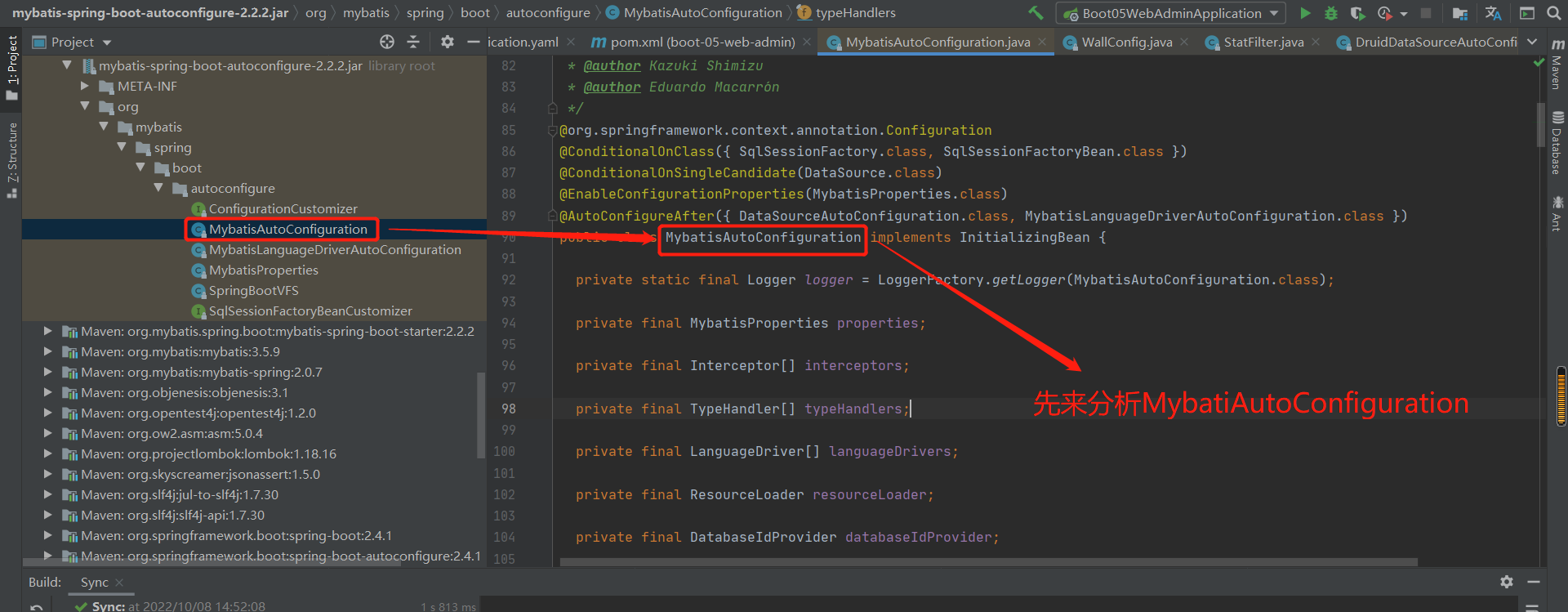Collapse all in Project panel
The width and height of the screenshot is (1568, 612).
click(413, 42)
